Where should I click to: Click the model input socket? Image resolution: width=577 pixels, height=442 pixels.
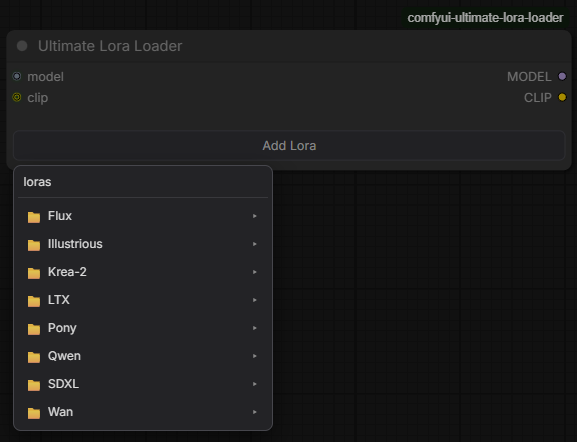coord(17,77)
